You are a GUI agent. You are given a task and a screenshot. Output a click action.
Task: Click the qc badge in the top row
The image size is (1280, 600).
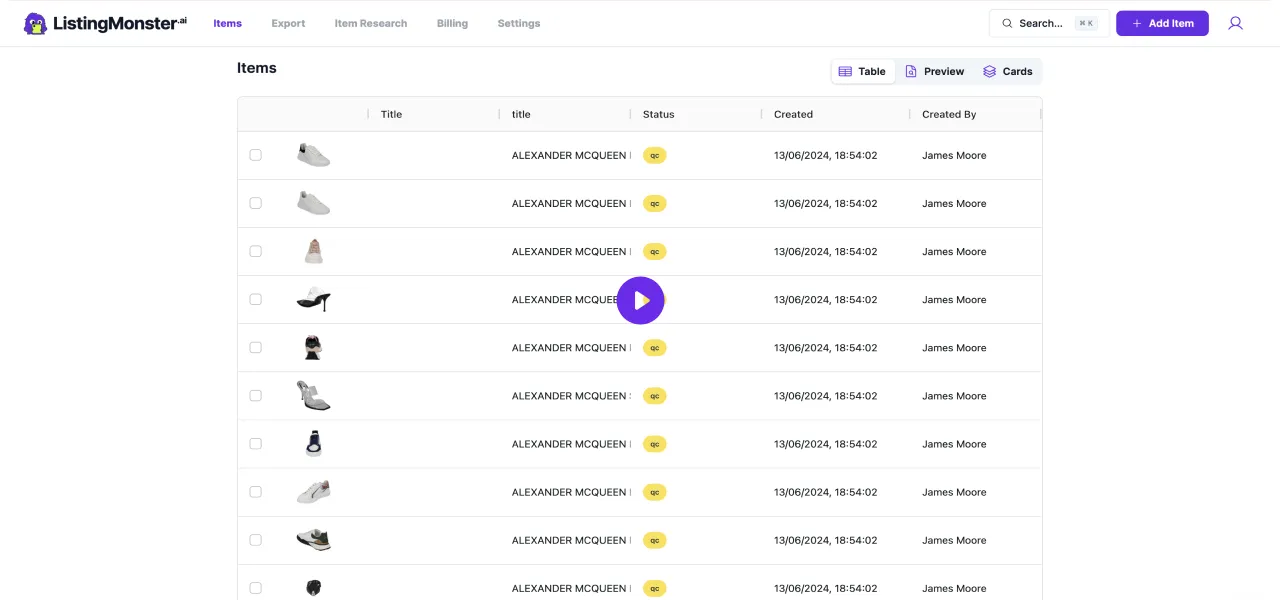(x=654, y=155)
